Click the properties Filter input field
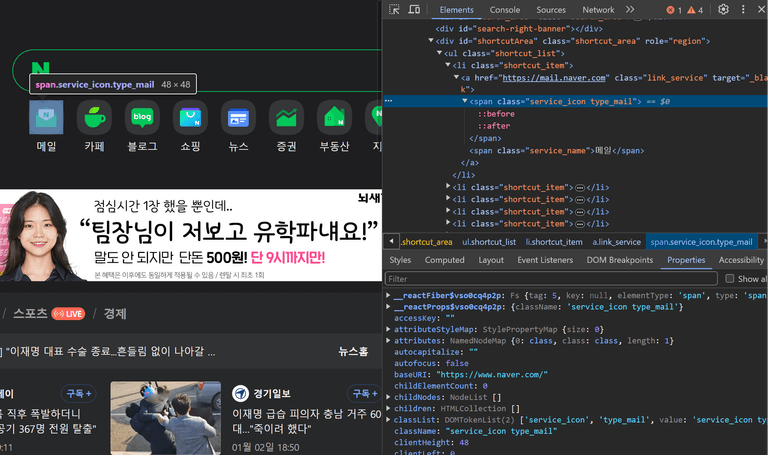Screen dimensions: 768x455 coord(552,279)
